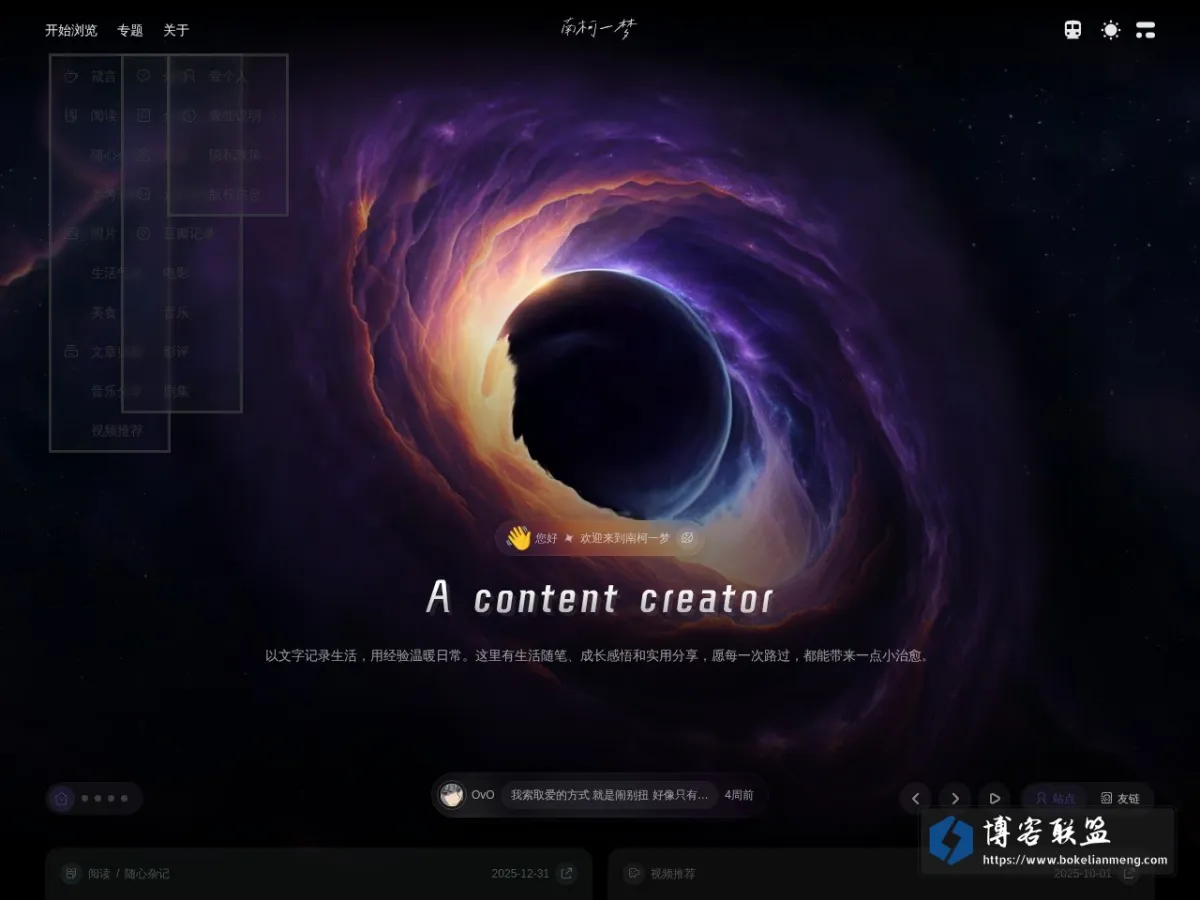Open external link icon on 2025-12-31 card
The height and width of the screenshot is (900, 1200).
click(x=567, y=873)
